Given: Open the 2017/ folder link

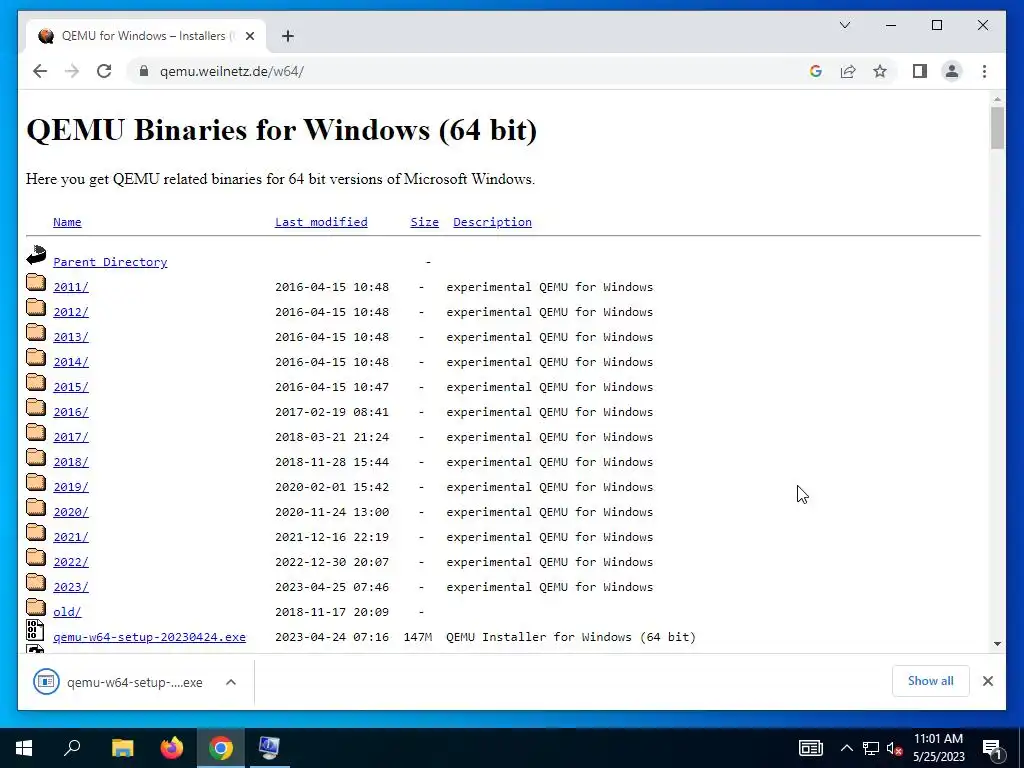Looking at the screenshot, I should coord(71,437).
